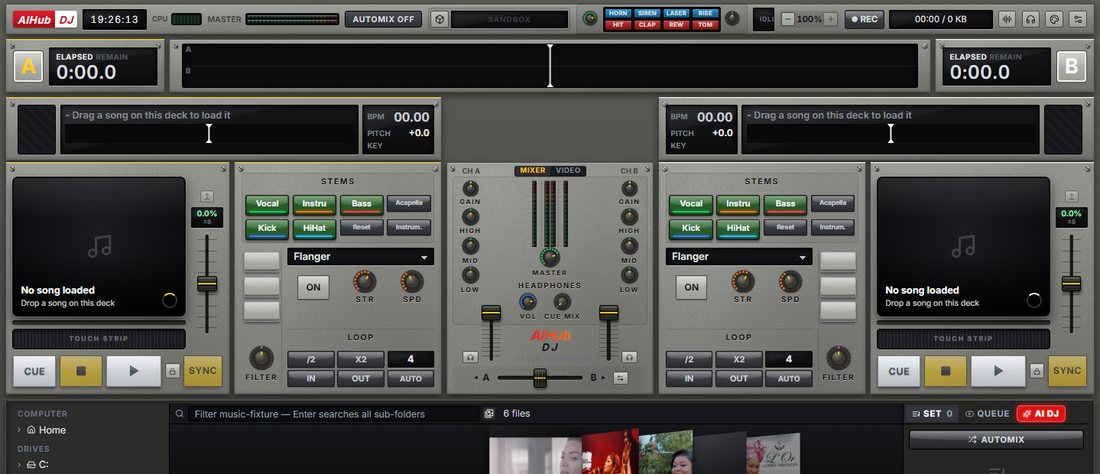The image size is (1100, 474).
Task: Toggle deck A Bass stem
Action: coord(361,204)
